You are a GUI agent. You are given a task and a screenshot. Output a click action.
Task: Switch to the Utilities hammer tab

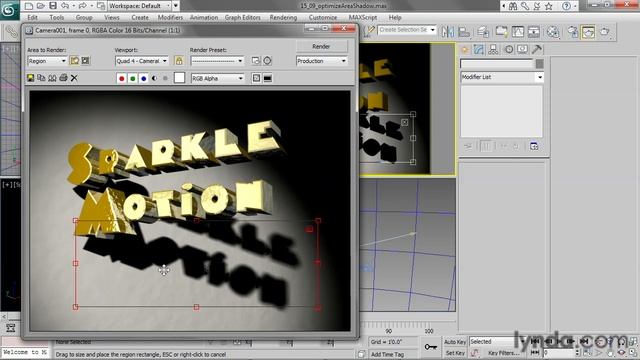(537, 49)
